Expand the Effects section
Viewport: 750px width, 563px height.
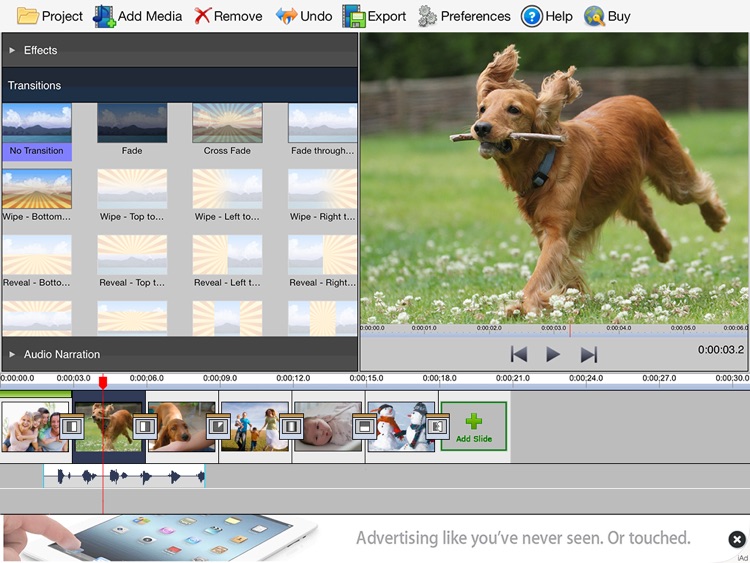179,50
